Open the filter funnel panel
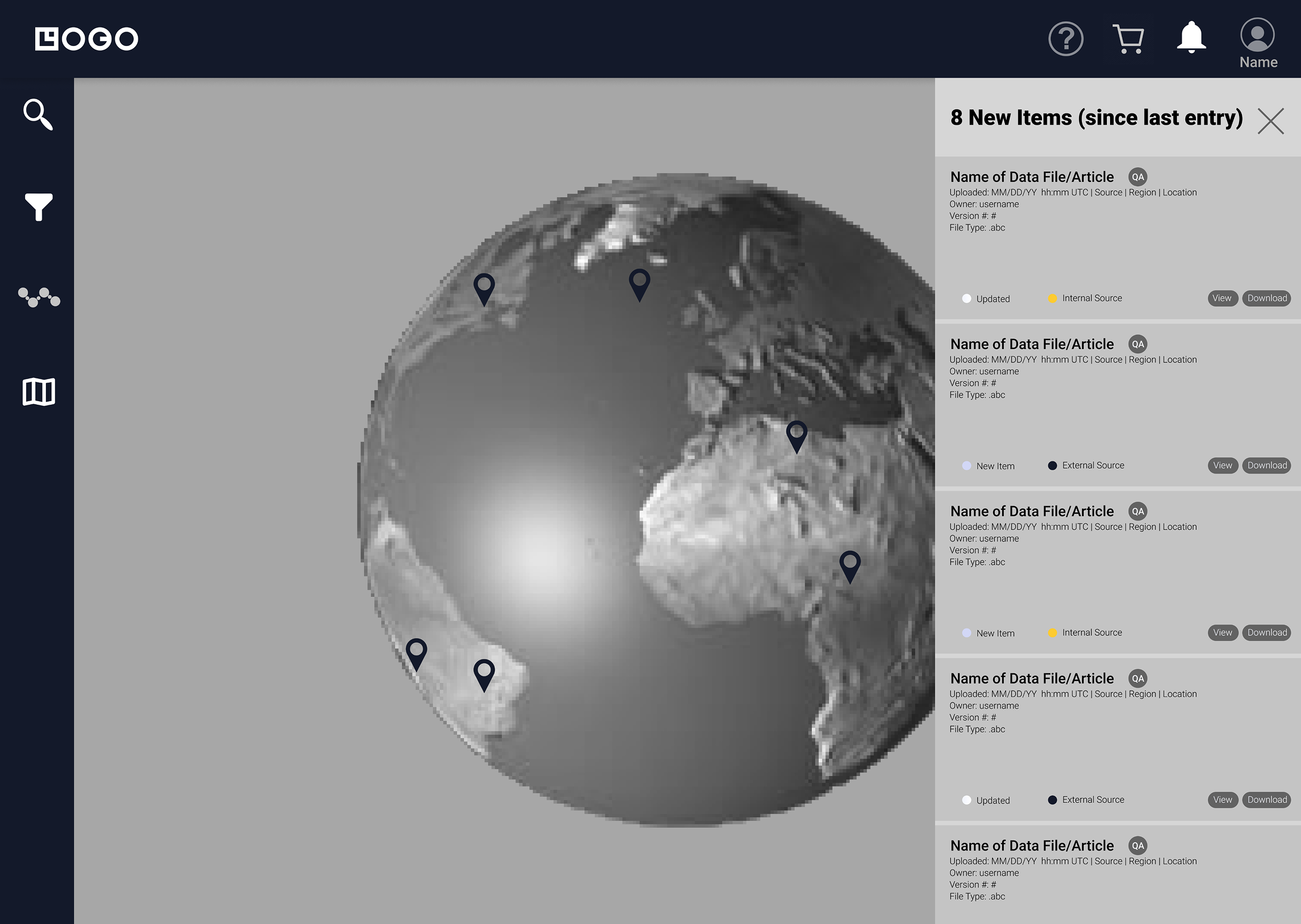1301x924 pixels. click(x=38, y=207)
